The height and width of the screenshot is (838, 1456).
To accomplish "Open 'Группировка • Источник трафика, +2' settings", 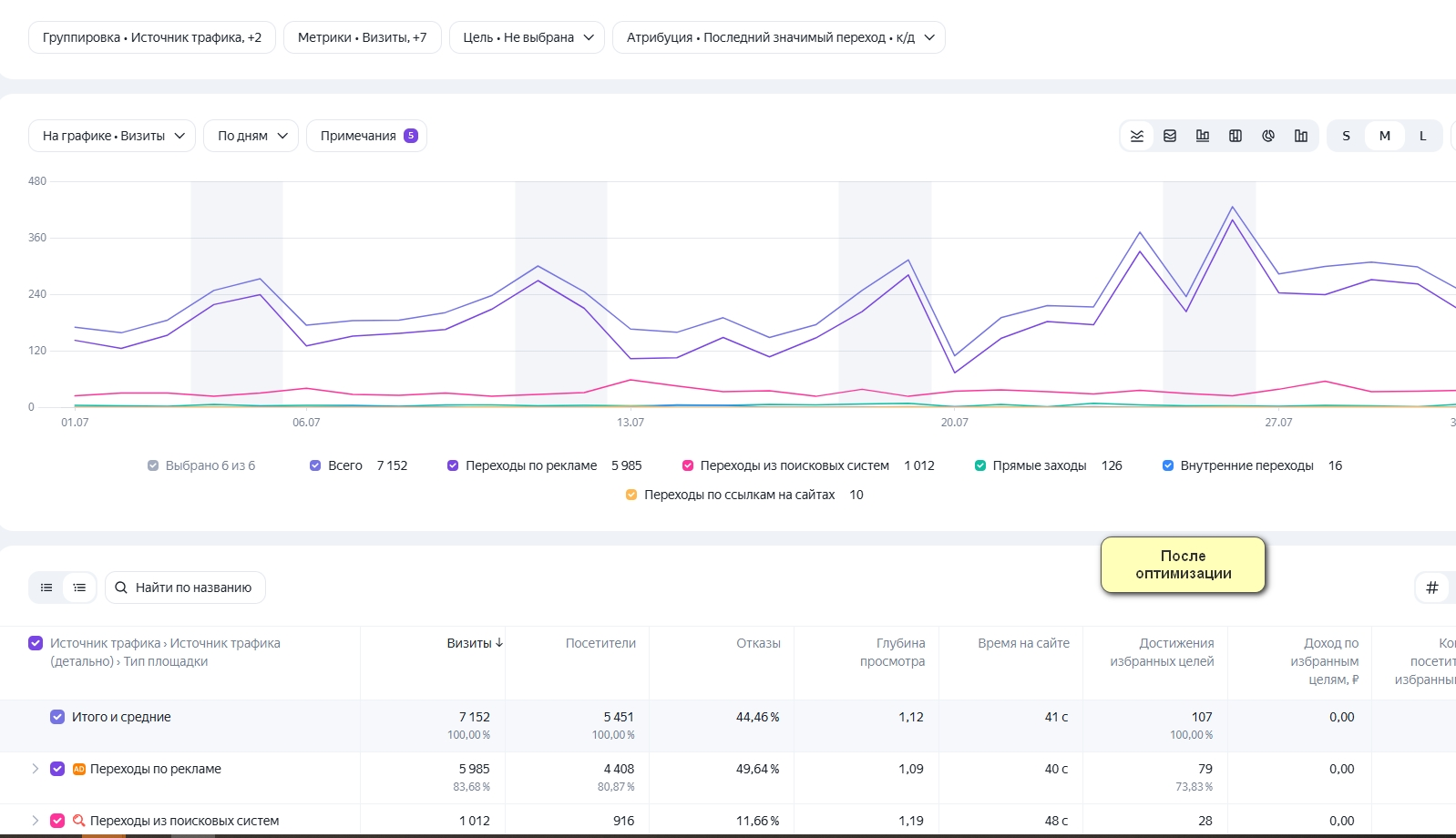I will pos(152,37).
